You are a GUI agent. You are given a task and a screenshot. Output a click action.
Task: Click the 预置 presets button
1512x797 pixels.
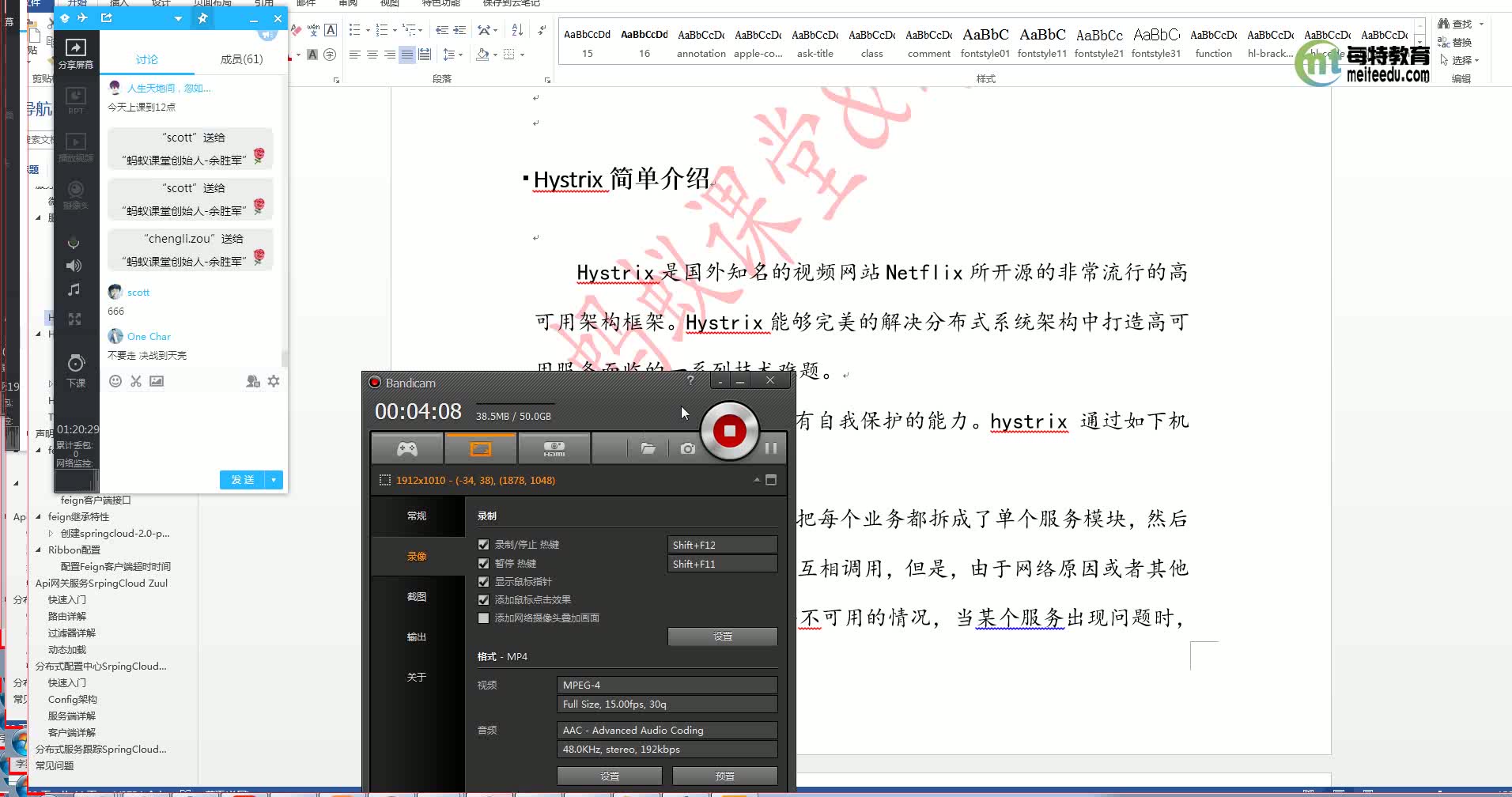tap(724, 776)
